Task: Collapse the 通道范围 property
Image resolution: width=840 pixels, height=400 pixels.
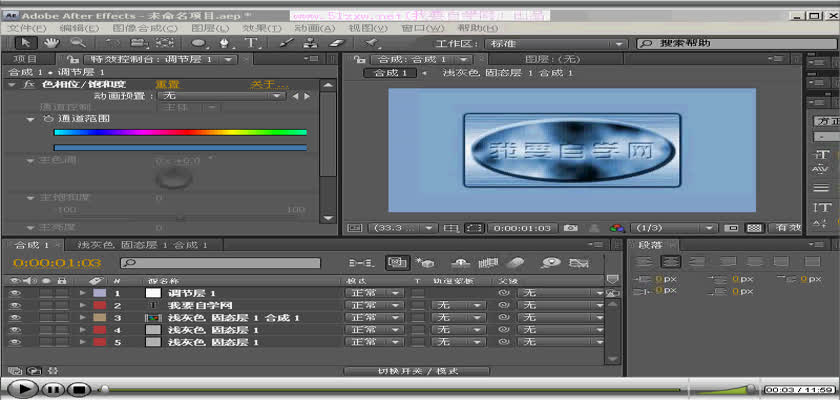Action: [x=31, y=119]
